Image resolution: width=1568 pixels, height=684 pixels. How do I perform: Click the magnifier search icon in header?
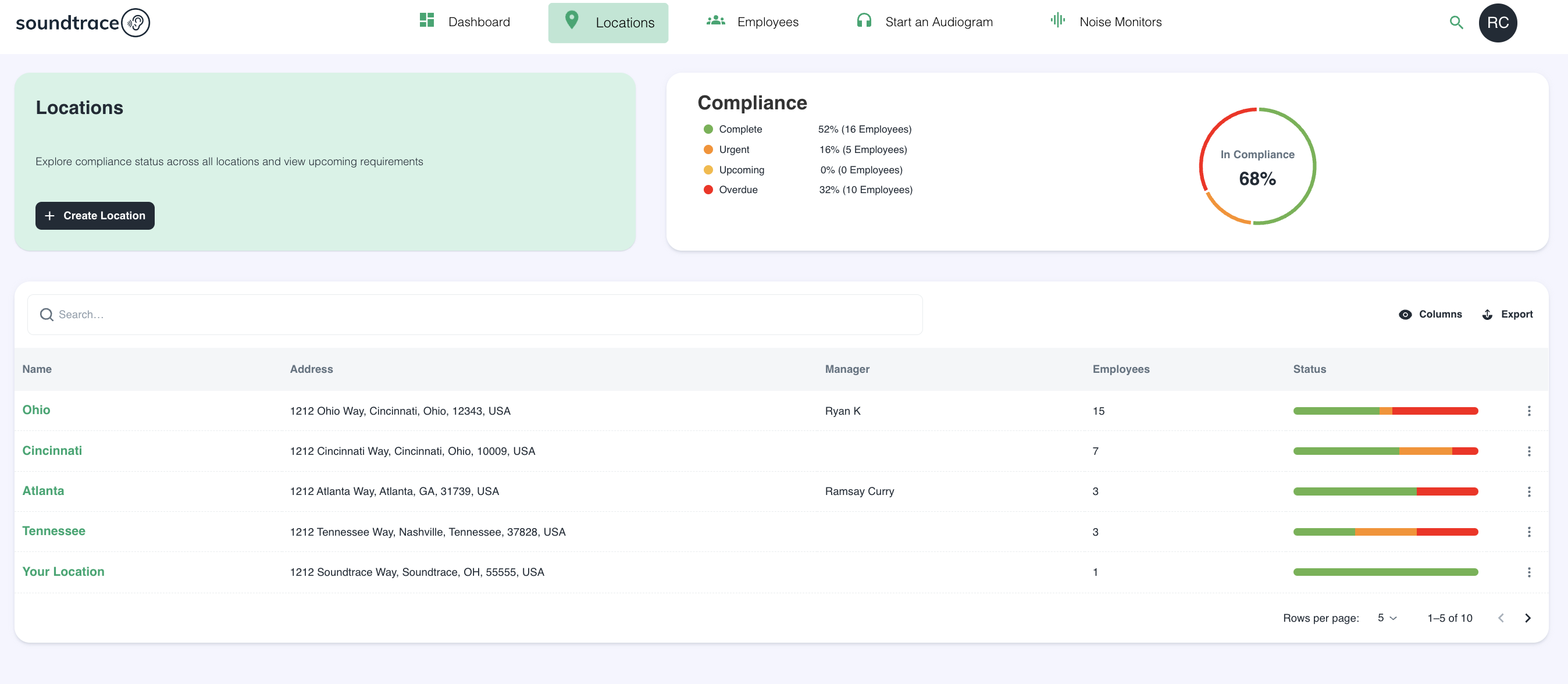tap(1456, 23)
